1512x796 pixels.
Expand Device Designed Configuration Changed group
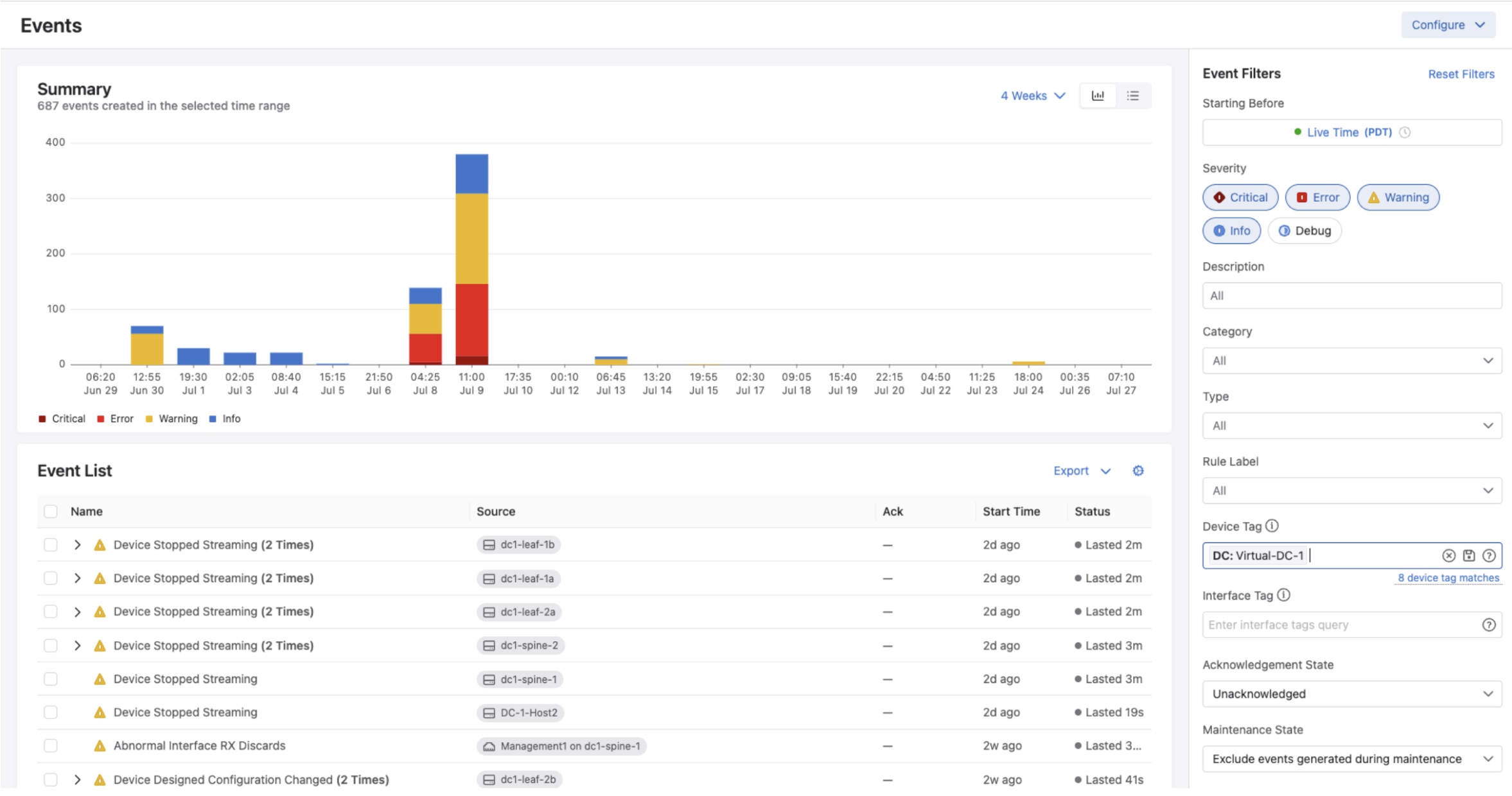77,779
